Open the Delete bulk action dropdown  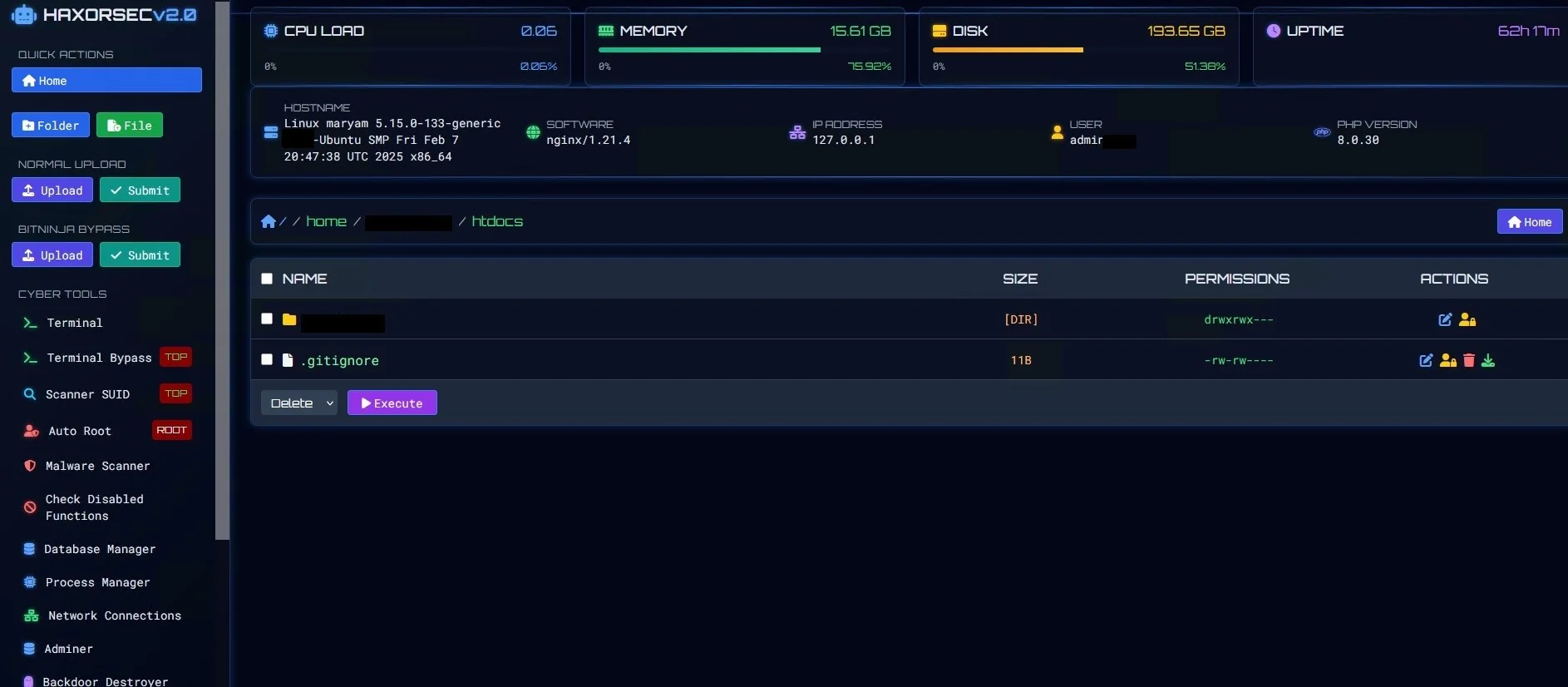pos(299,403)
